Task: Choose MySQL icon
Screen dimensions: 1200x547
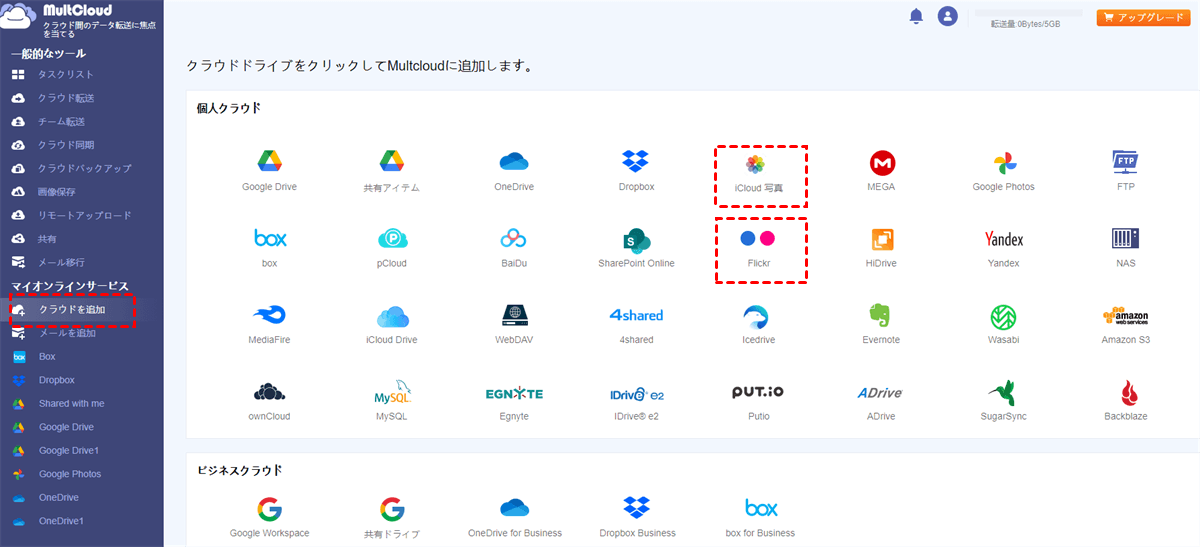Action: (x=392, y=391)
